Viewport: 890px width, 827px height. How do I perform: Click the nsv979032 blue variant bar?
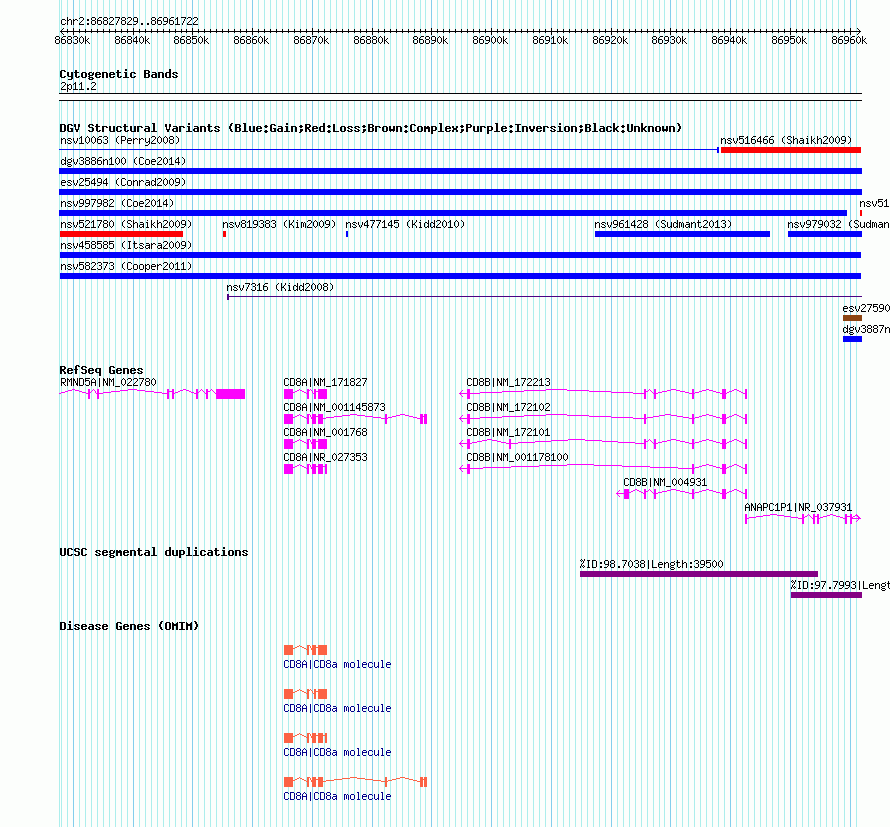pyautogui.click(x=825, y=234)
